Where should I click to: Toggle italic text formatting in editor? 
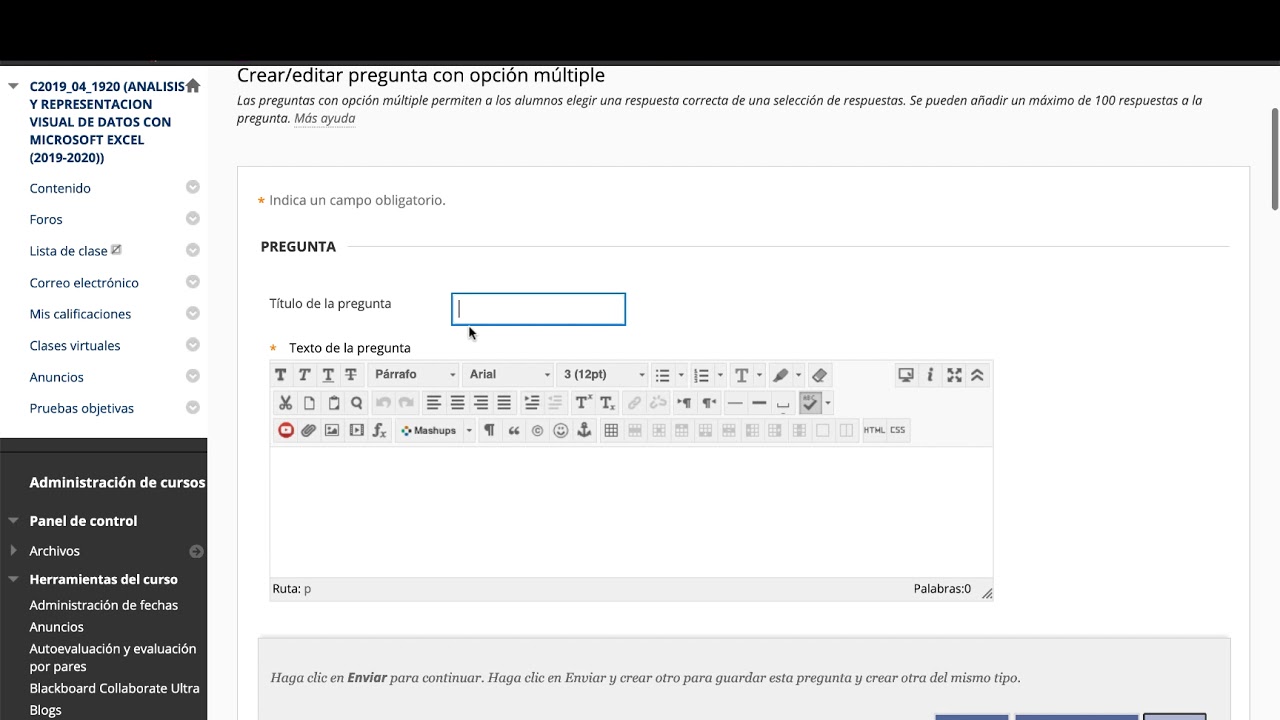304,375
